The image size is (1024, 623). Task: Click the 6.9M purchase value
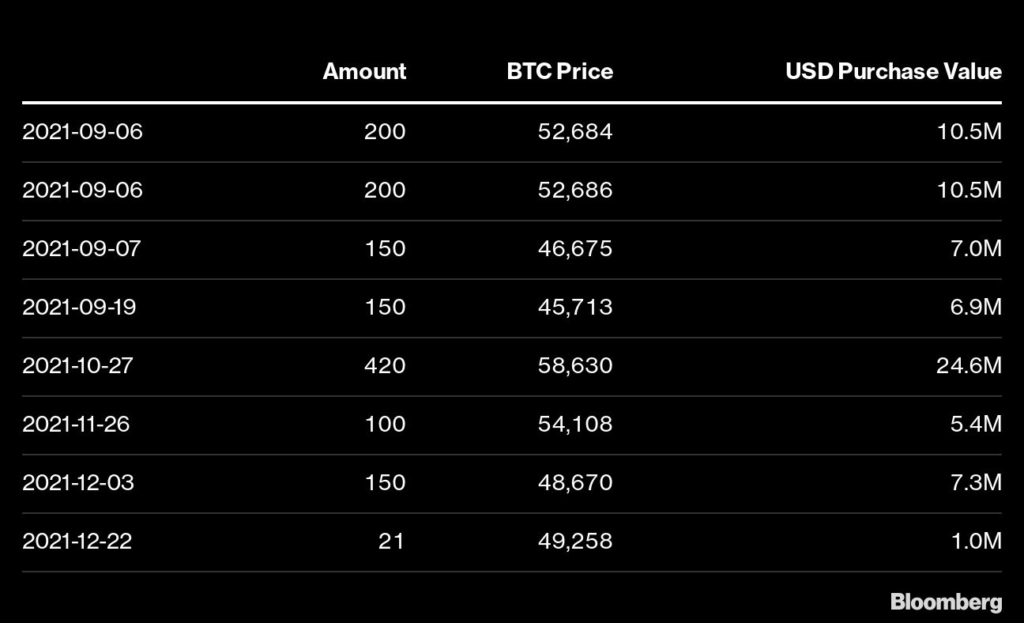pyautogui.click(x=976, y=307)
